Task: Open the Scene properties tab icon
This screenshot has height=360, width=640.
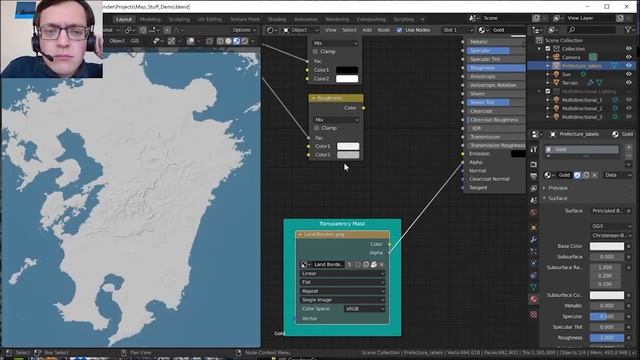Action: pyautogui.click(x=533, y=200)
